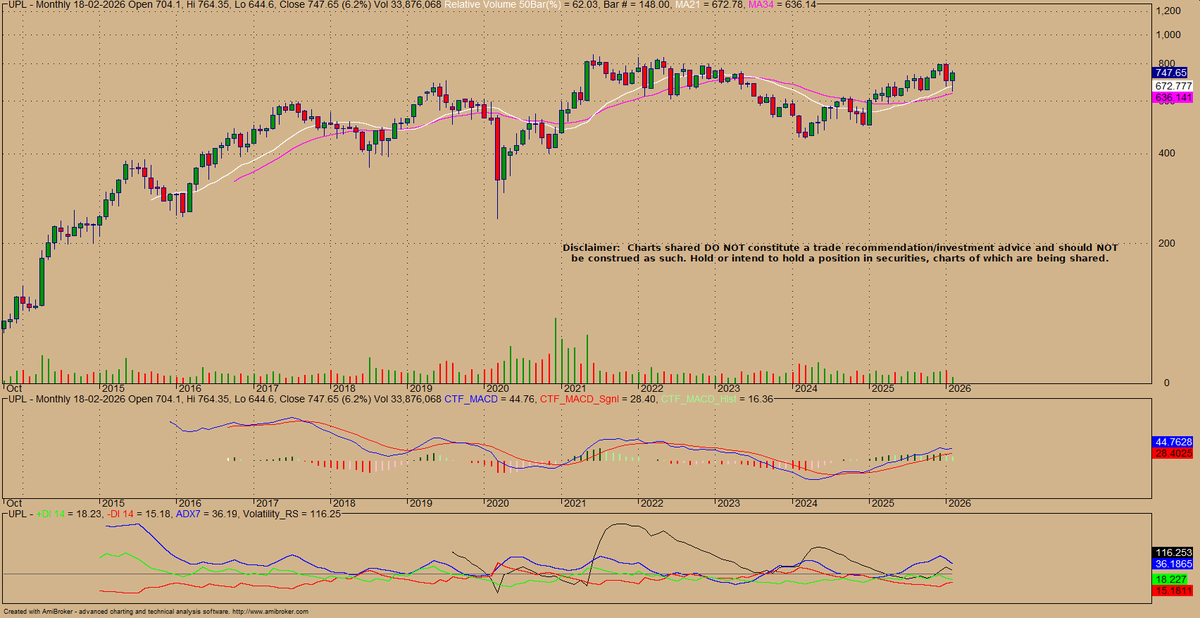Click the 2020 year label under the price pane
This screenshot has height=618, width=1200.
tap(497, 388)
